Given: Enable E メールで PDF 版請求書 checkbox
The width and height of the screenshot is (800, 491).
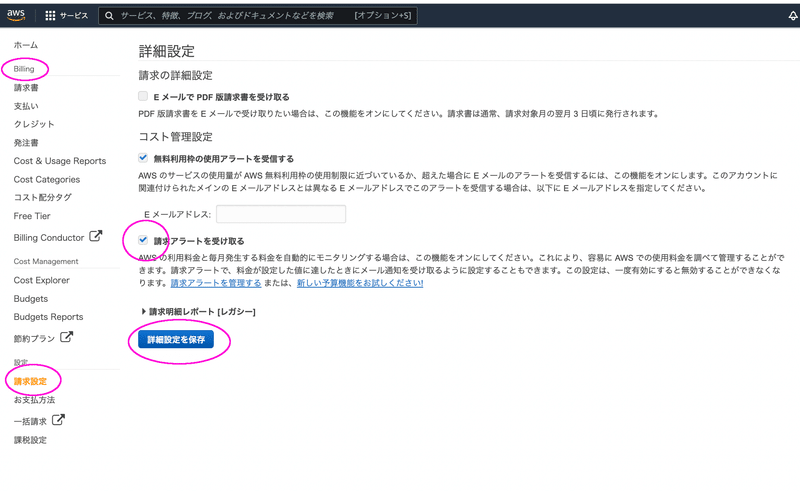Looking at the screenshot, I should pyautogui.click(x=143, y=96).
